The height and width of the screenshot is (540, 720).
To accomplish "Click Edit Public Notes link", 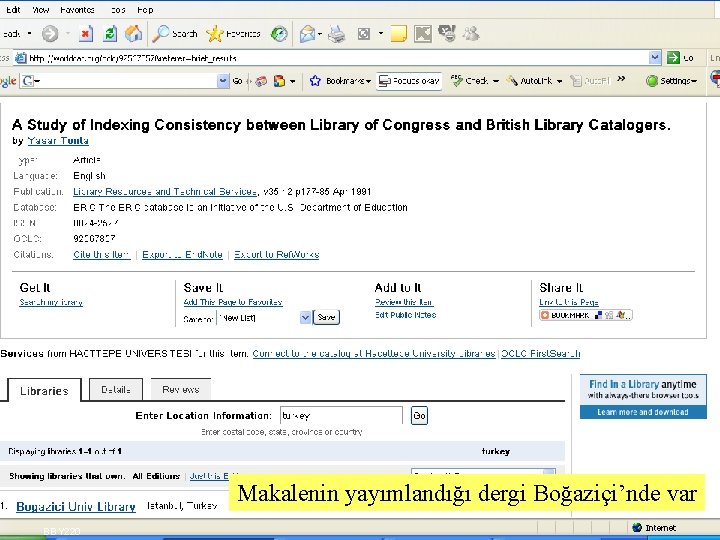I will (405, 315).
